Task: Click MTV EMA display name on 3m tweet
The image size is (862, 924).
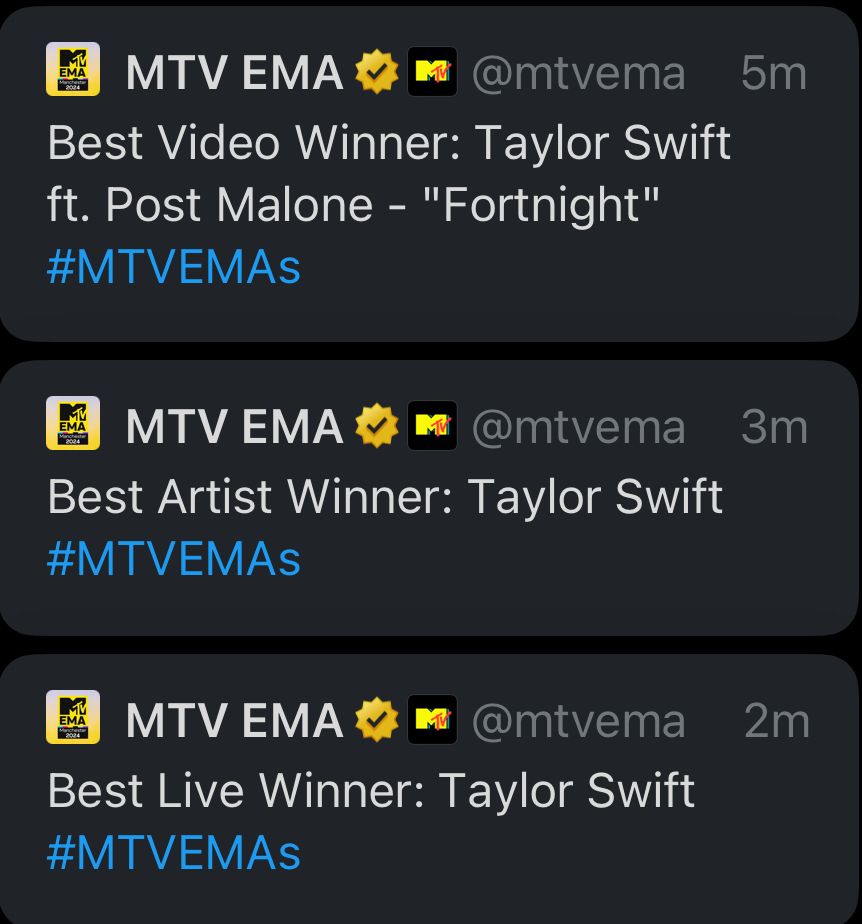Action: [x=234, y=427]
